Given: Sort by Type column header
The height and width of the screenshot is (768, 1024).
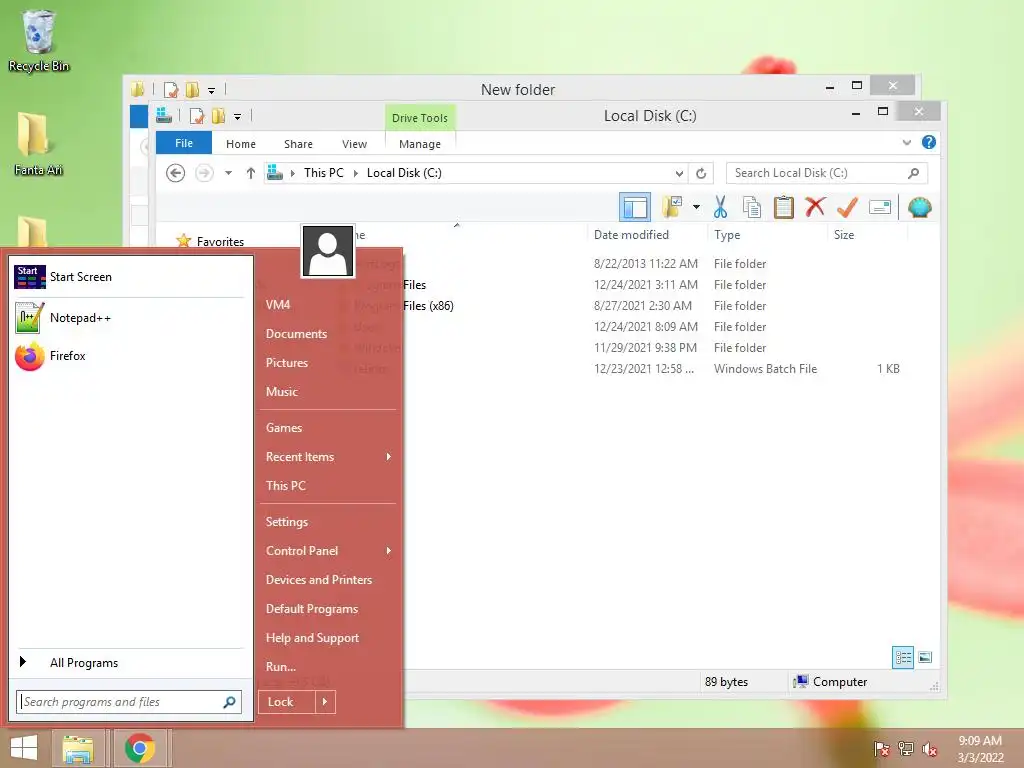Looking at the screenshot, I should point(727,234).
